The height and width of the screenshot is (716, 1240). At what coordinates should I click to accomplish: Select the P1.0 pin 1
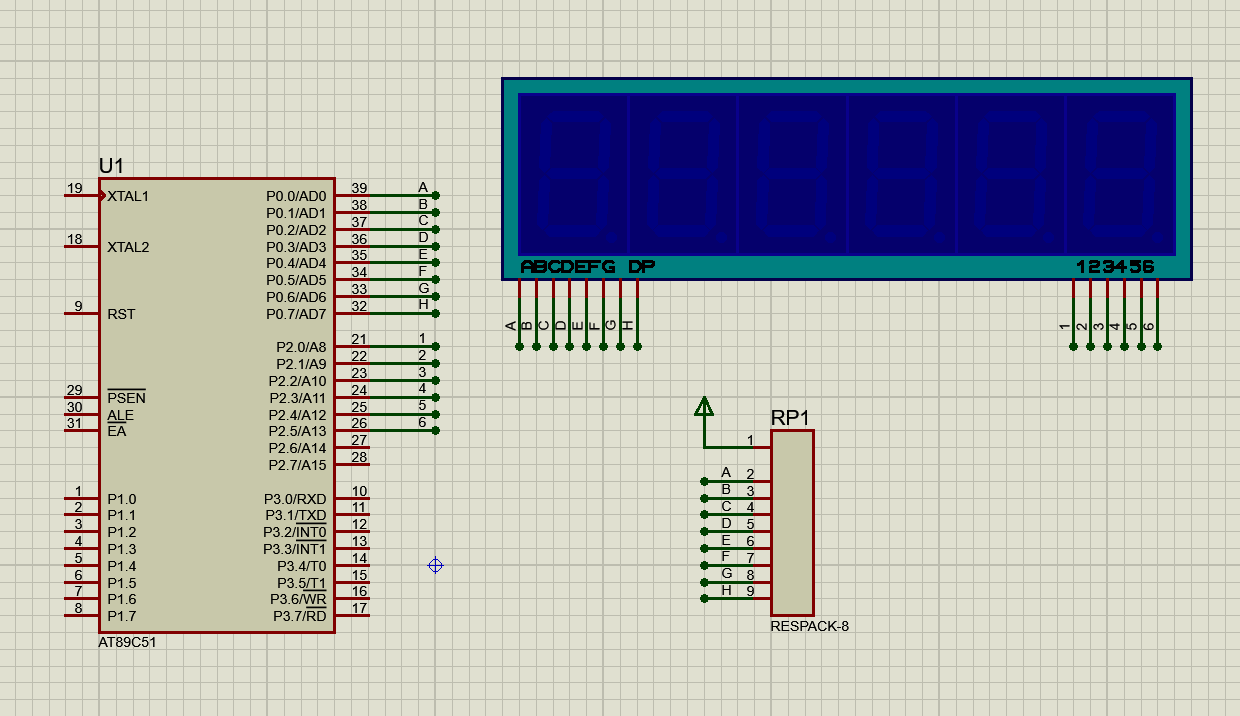click(x=82, y=498)
